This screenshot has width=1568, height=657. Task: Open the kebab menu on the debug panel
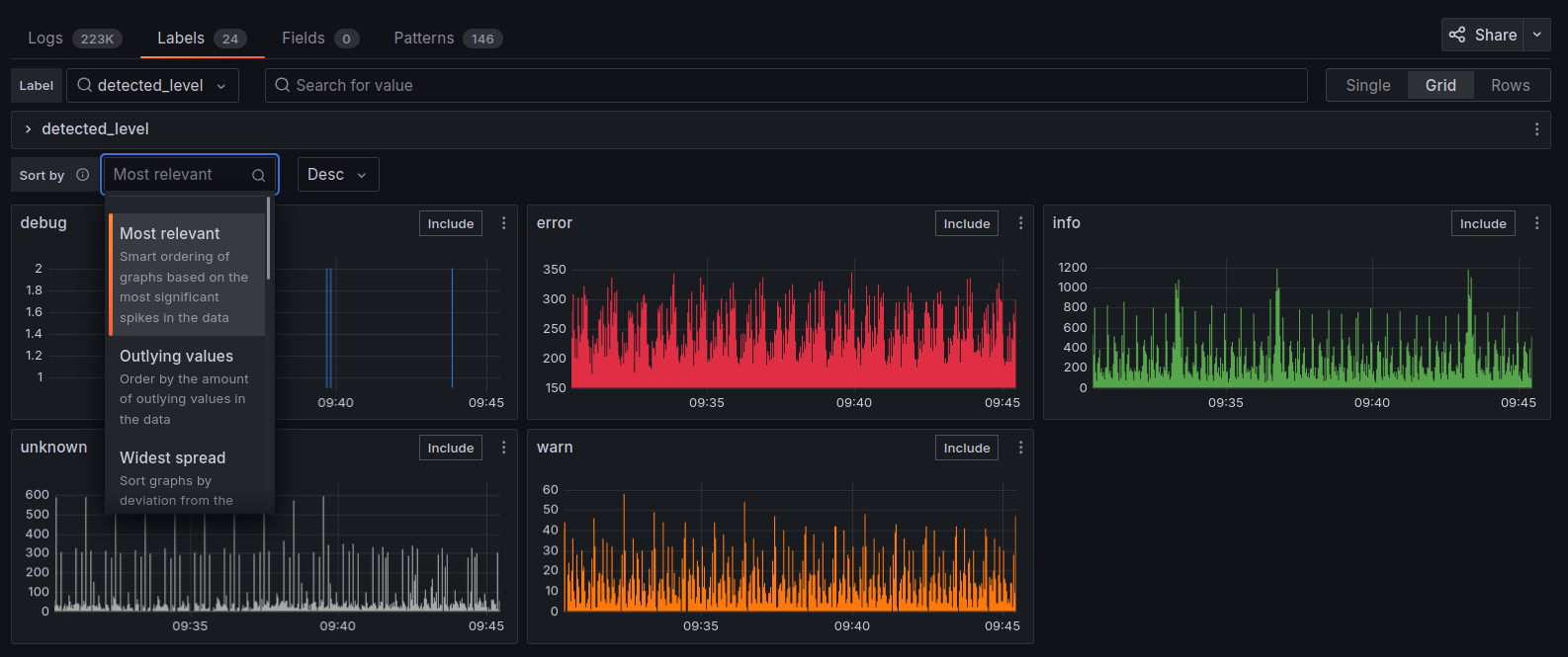coord(503,223)
